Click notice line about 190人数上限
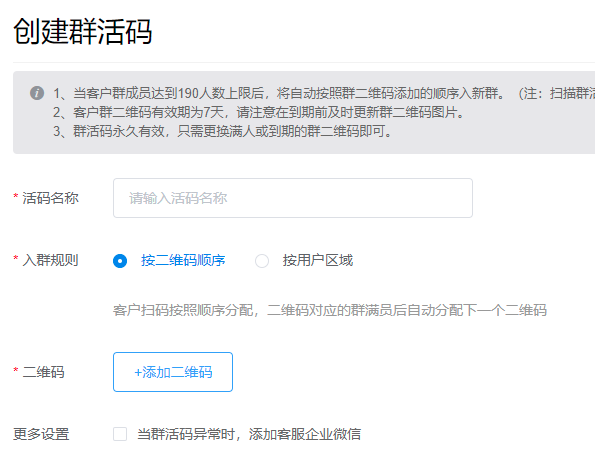 [324, 93]
